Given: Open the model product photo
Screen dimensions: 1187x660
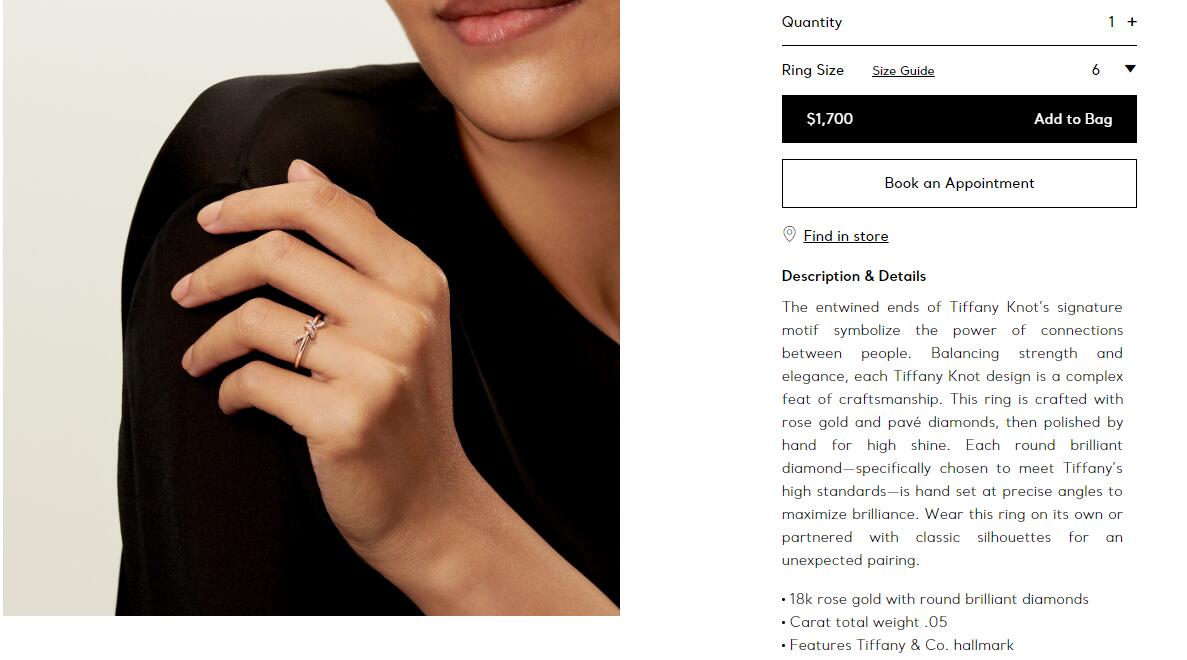Looking at the screenshot, I should [x=311, y=307].
